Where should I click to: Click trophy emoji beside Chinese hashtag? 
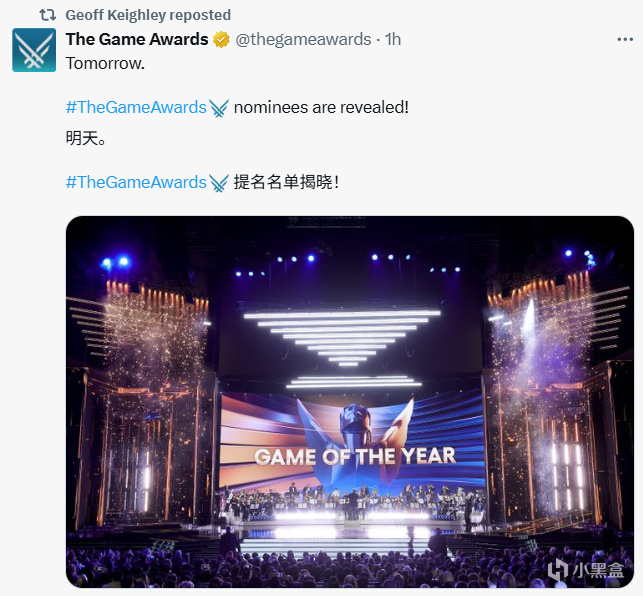click(x=219, y=182)
